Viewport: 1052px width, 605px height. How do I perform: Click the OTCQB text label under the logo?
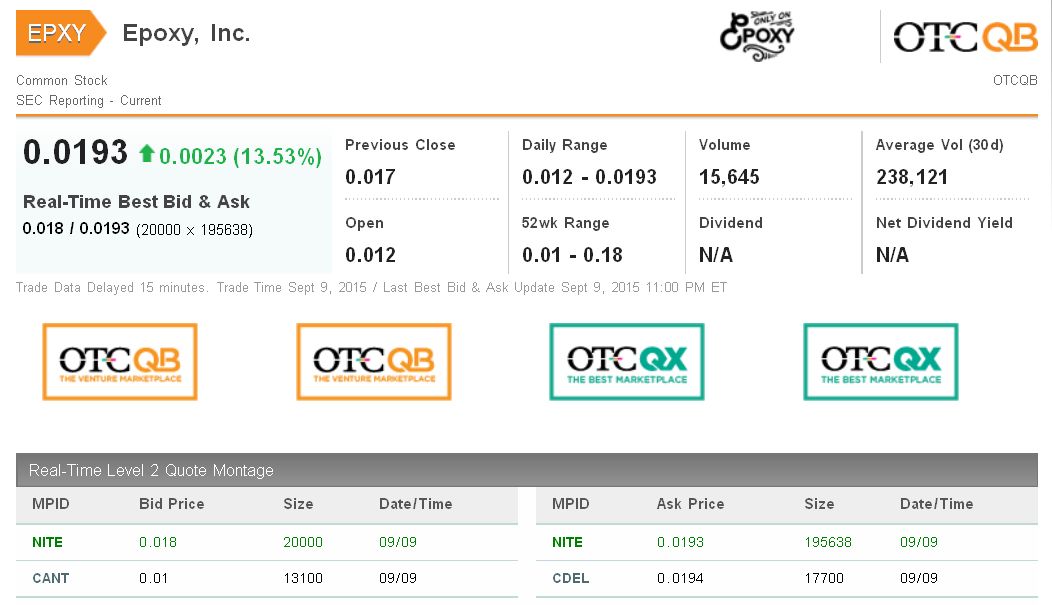pyautogui.click(x=1015, y=80)
